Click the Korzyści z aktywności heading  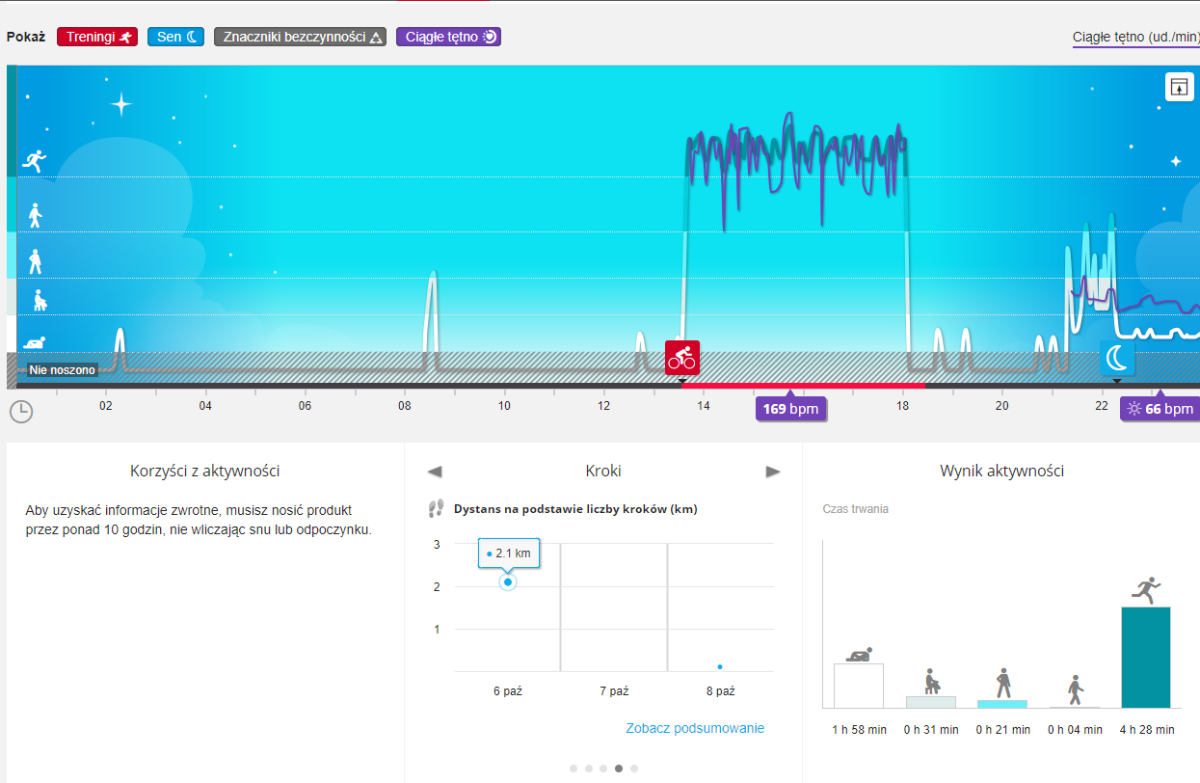205,471
